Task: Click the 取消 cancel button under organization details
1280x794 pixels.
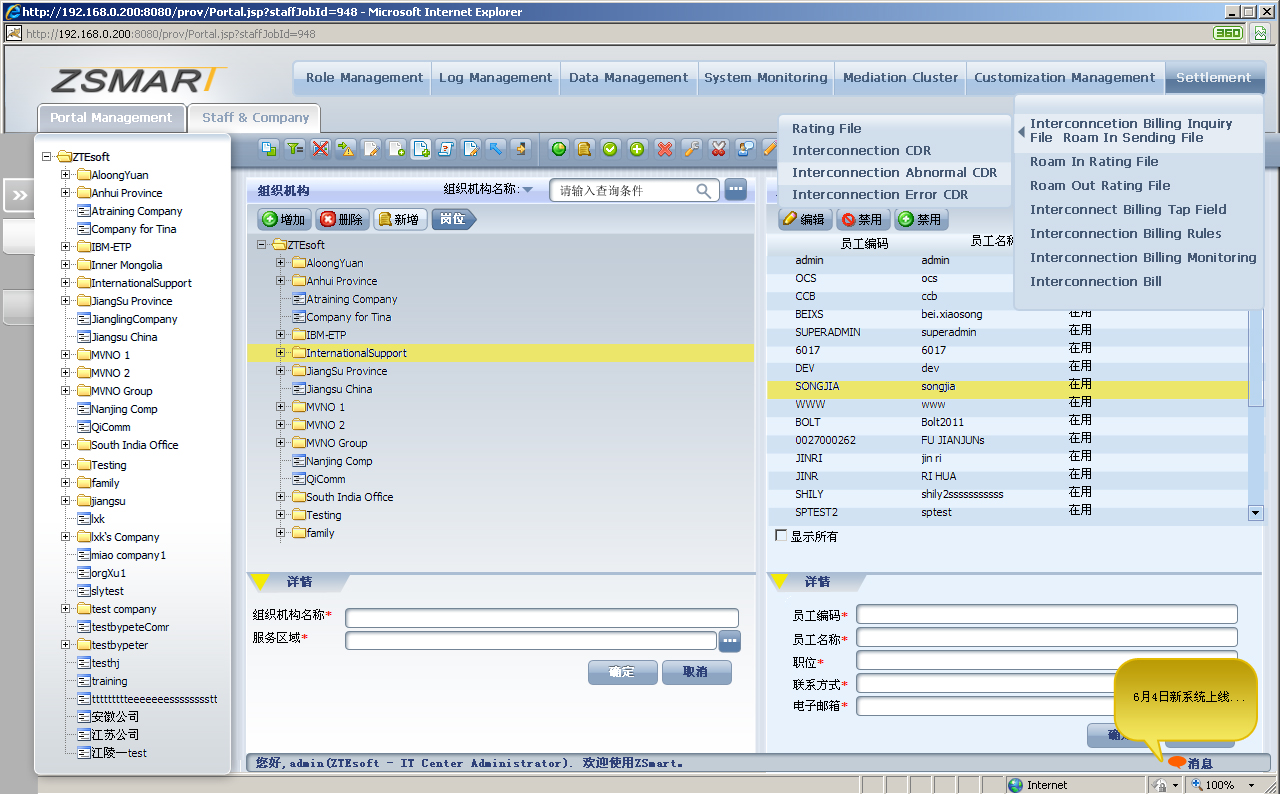Action: click(x=696, y=672)
